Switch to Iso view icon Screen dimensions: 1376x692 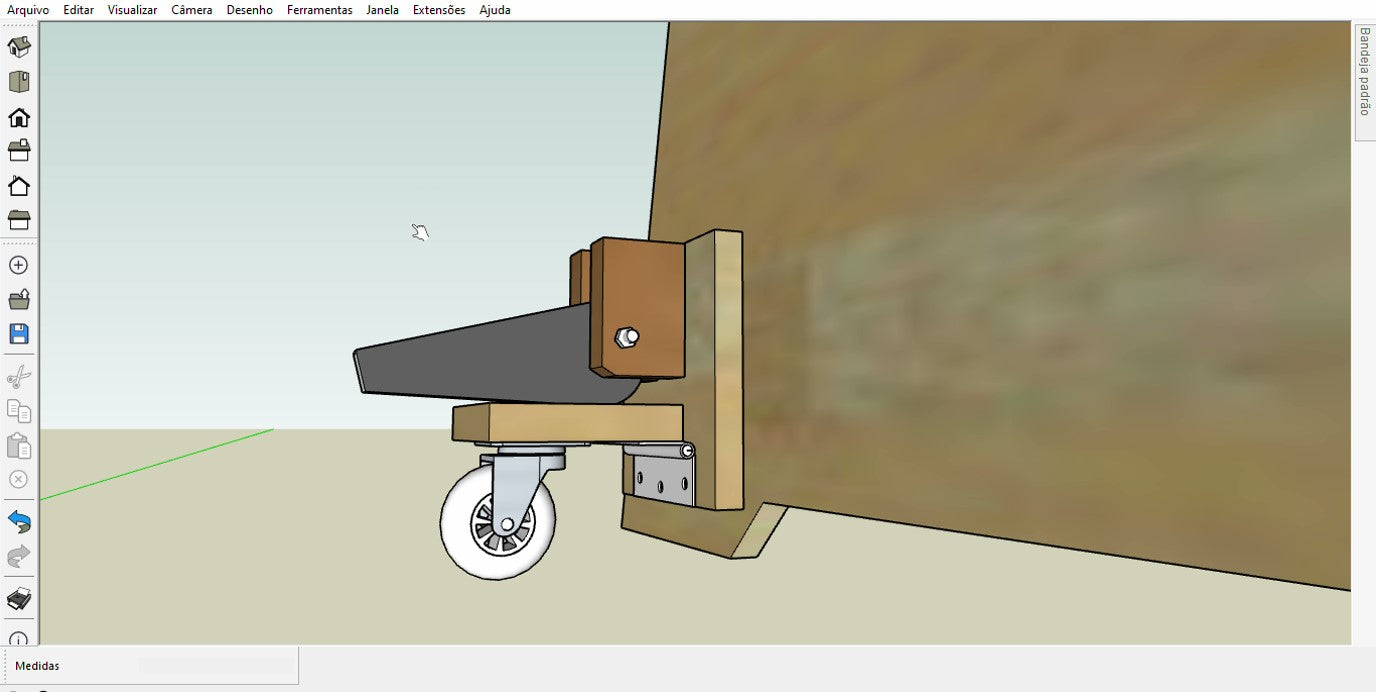[x=19, y=47]
